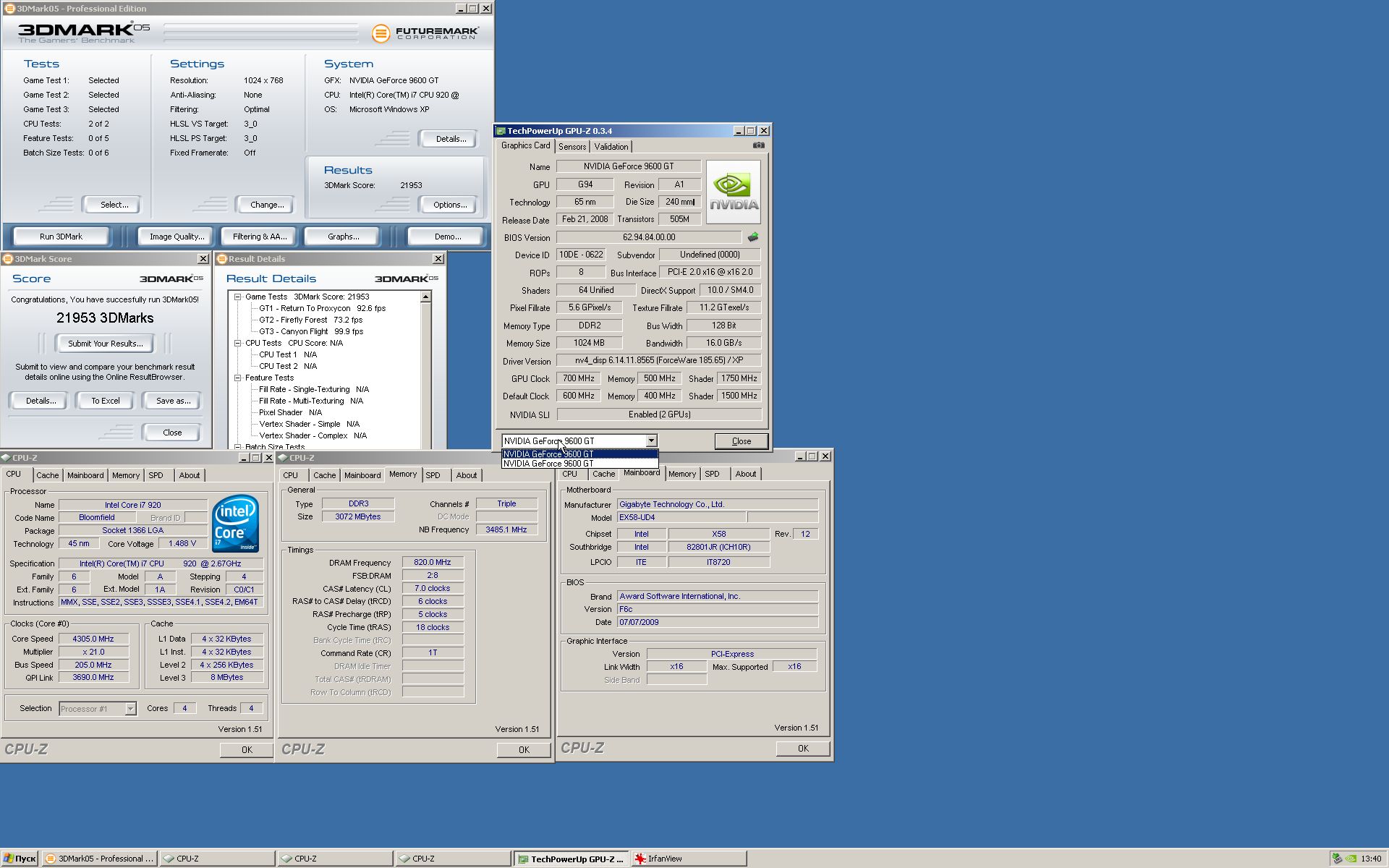Screen dimensions: 1389x868
Task: Click the first system tray icon
Action: pyautogui.click(x=1338, y=859)
